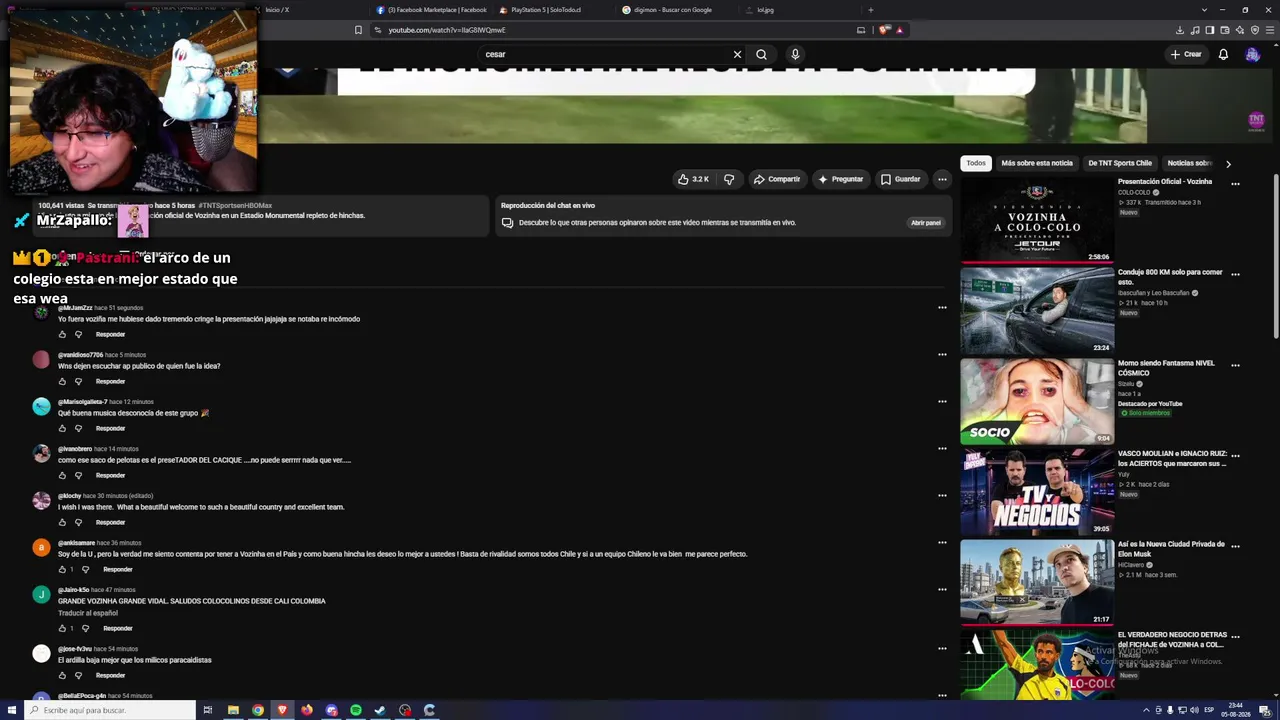Show the browser sidebar panel
Viewport: 1280px width, 720px height.
(1209, 30)
